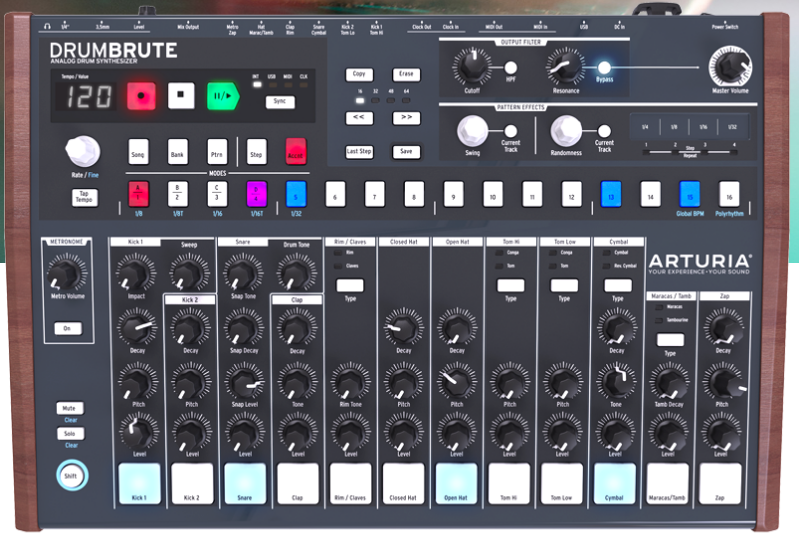Tap the Zap pad
The height and width of the screenshot is (544, 799).
[x=721, y=483]
